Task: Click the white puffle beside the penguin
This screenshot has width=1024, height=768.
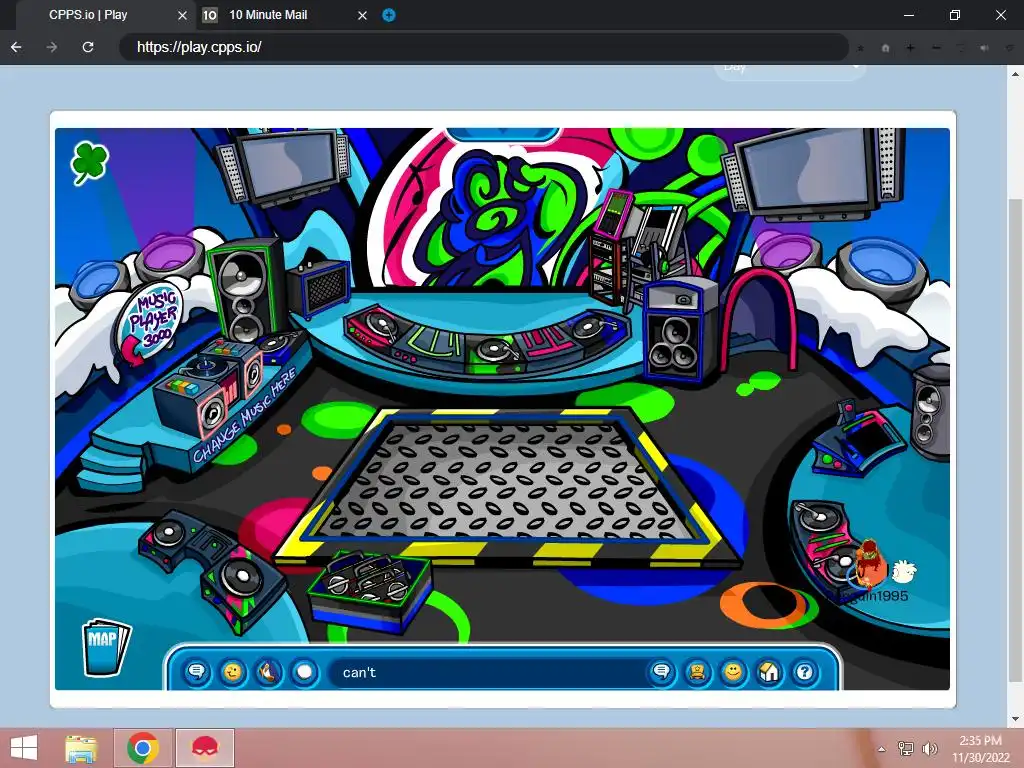Action: [904, 571]
